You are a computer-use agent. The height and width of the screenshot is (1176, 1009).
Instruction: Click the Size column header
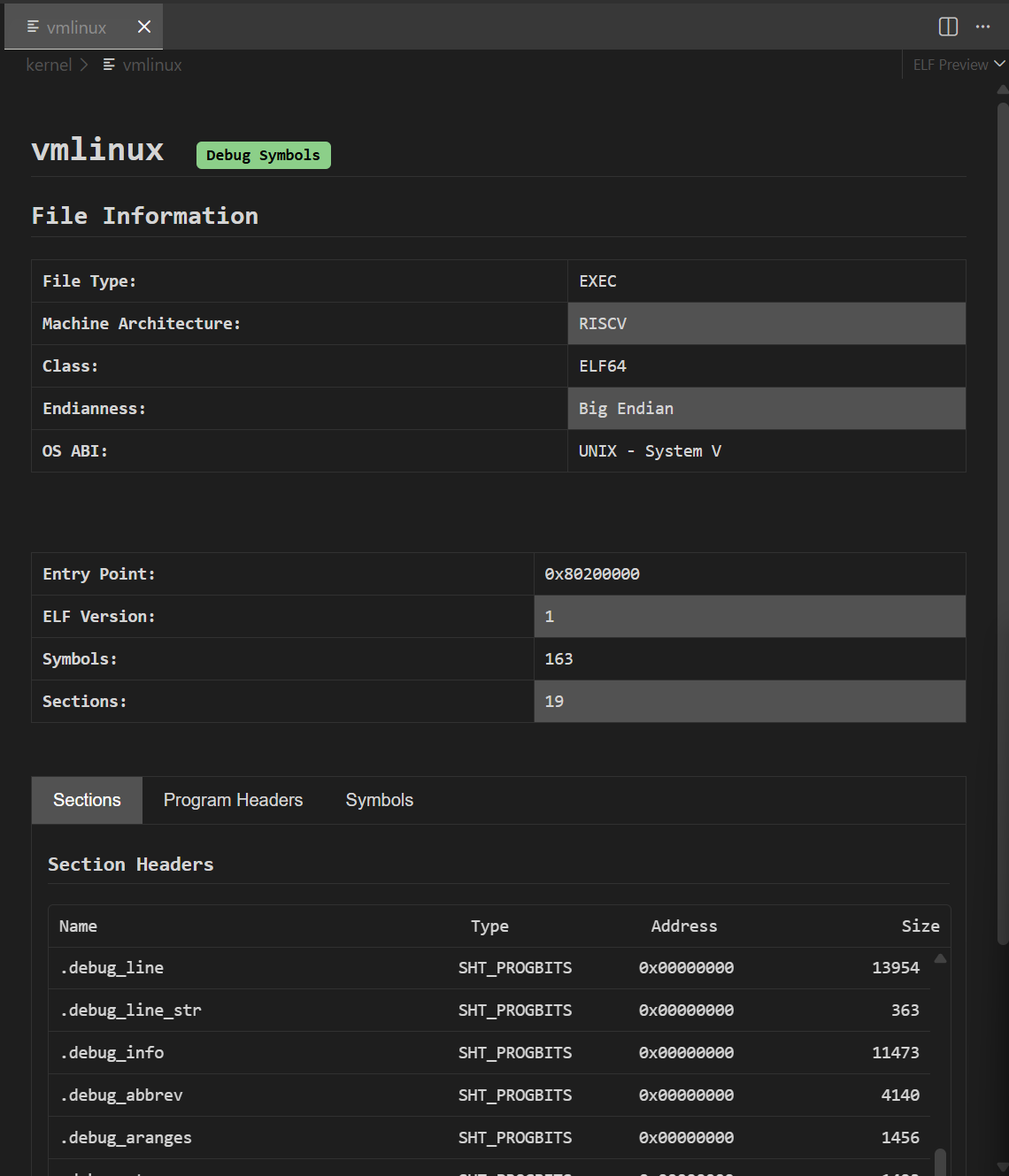tap(920, 926)
